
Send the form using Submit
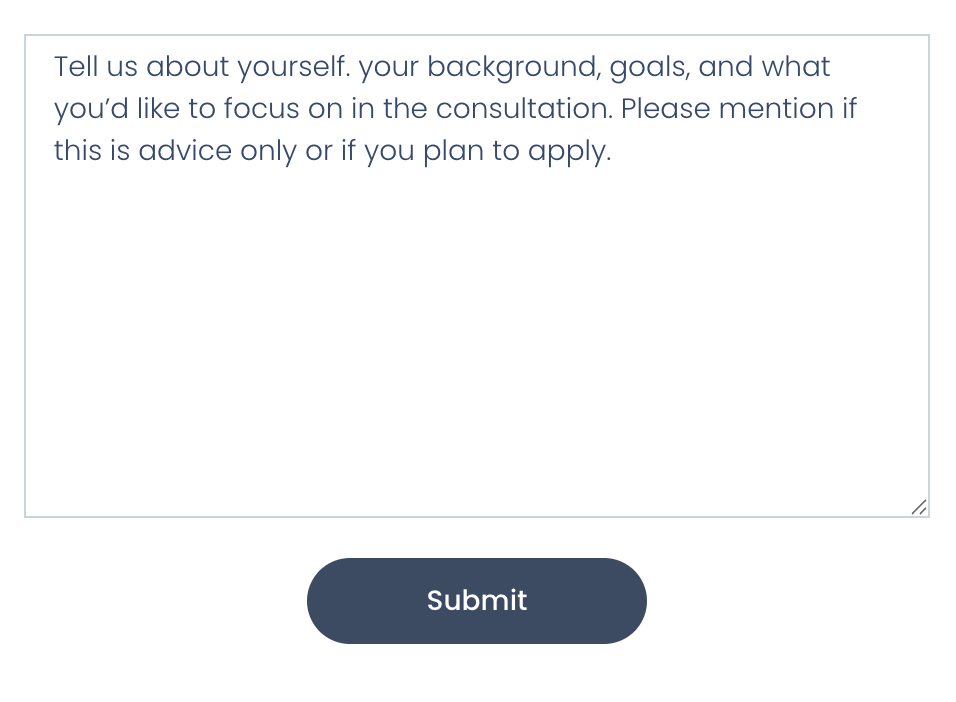(x=476, y=600)
